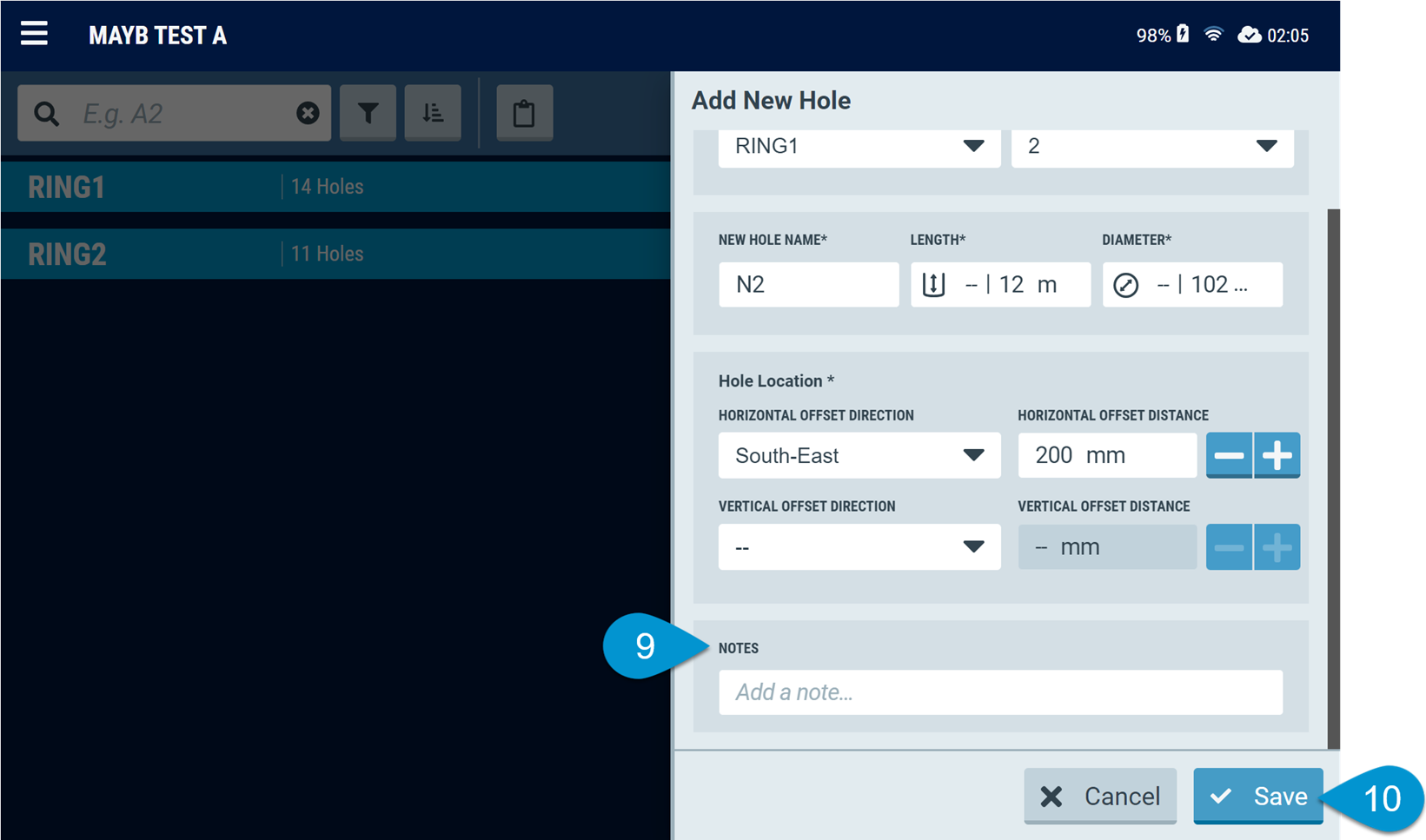Open the filter options
Viewport: 1426px width, 840px height.
tap(368, 113)
